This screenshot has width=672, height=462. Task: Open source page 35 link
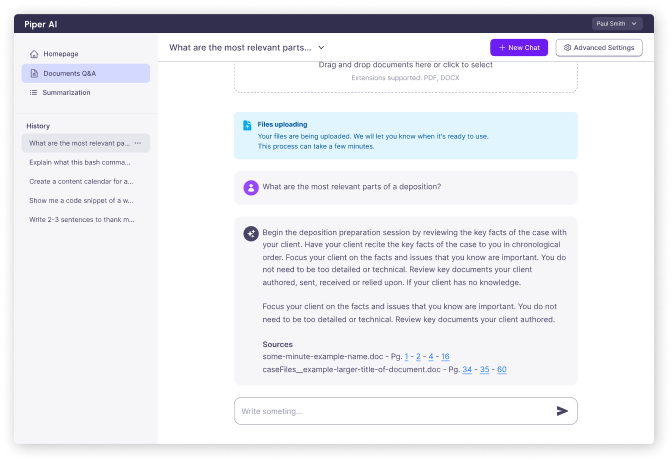485,369
